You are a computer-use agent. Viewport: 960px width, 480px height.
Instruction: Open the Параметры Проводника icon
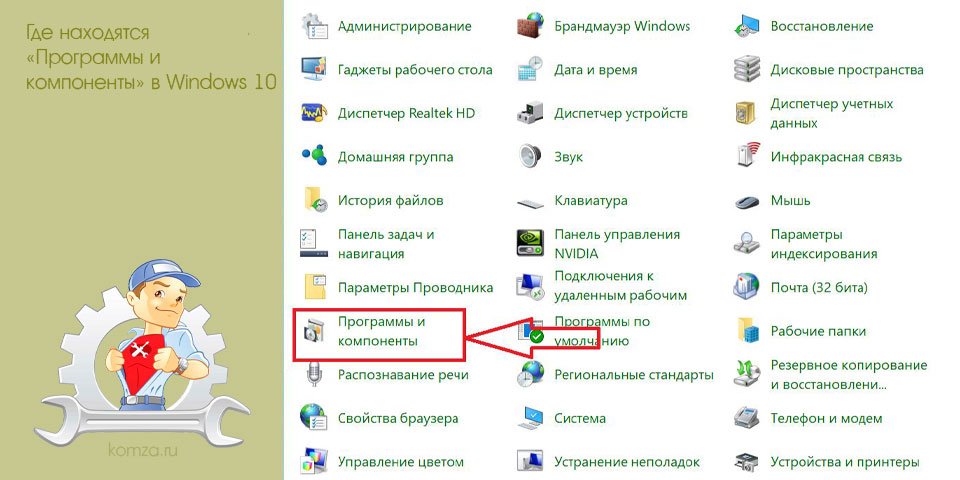pos(317,287)
